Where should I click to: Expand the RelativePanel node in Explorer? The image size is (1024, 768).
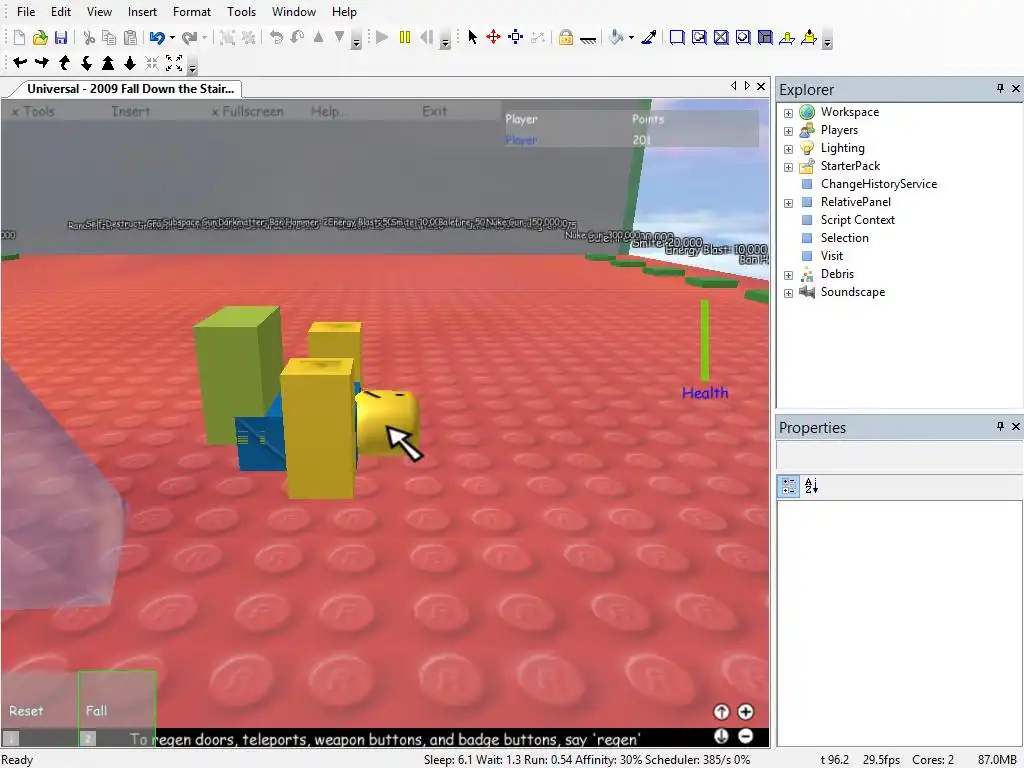click(788, 203)
